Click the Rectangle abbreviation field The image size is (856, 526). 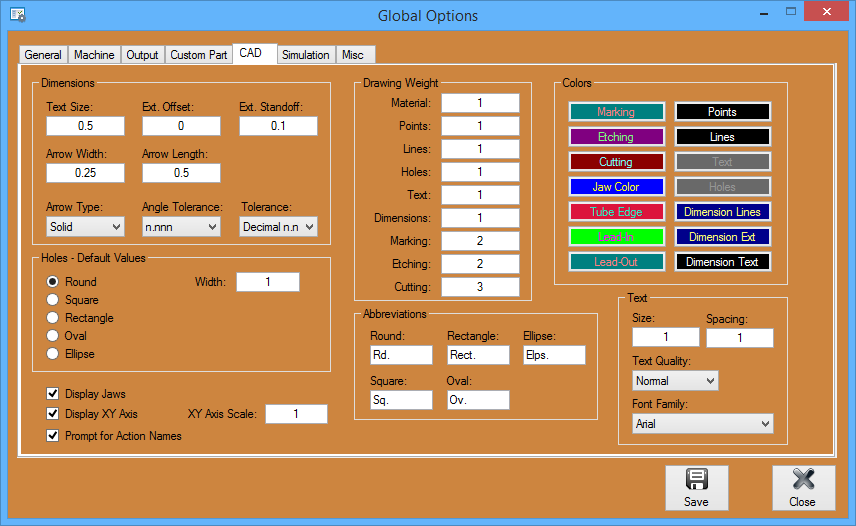point(478,355)
